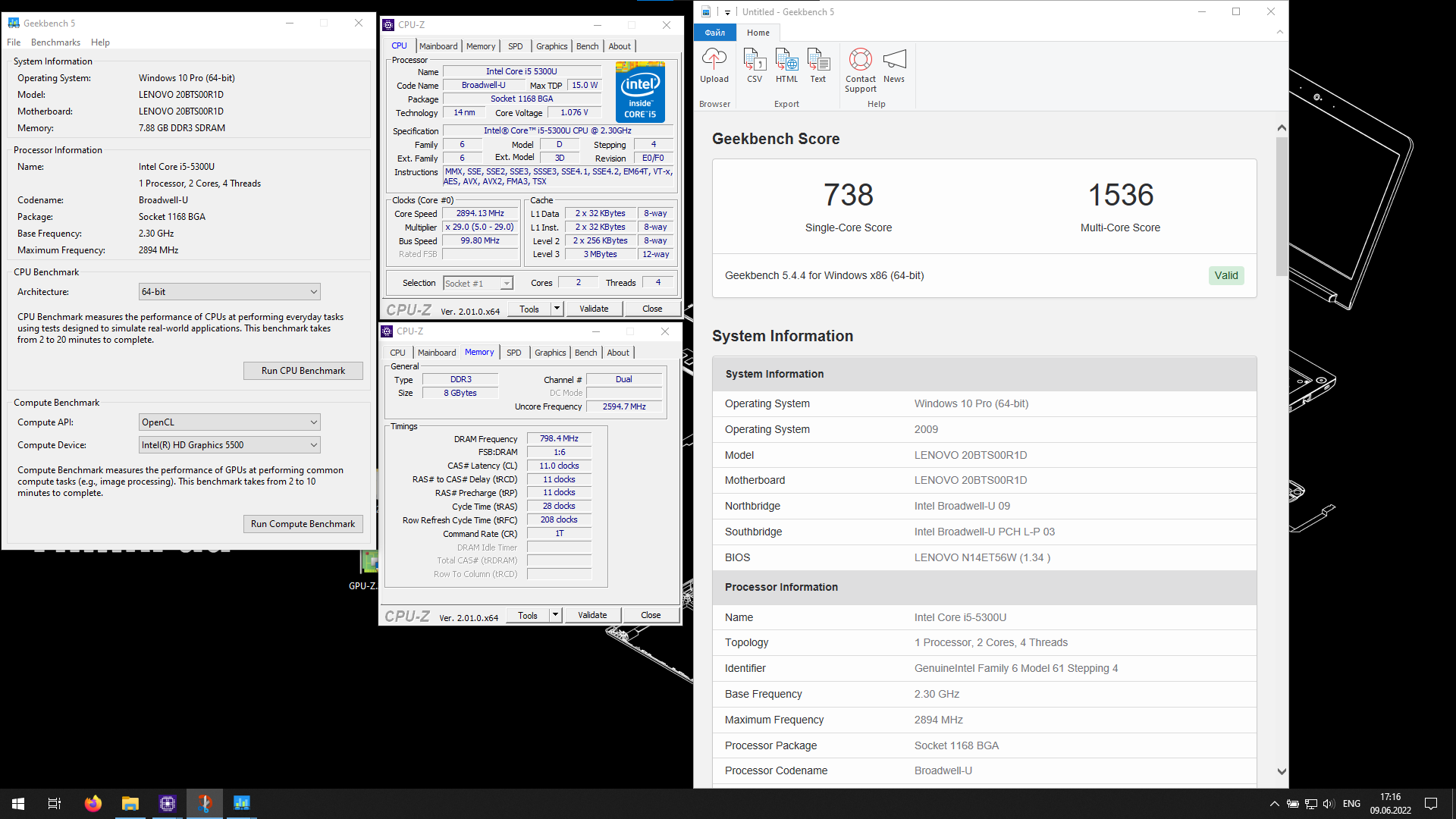
Task: Click the 1536 Multi-Core Score
Action: click(1120, 196)
